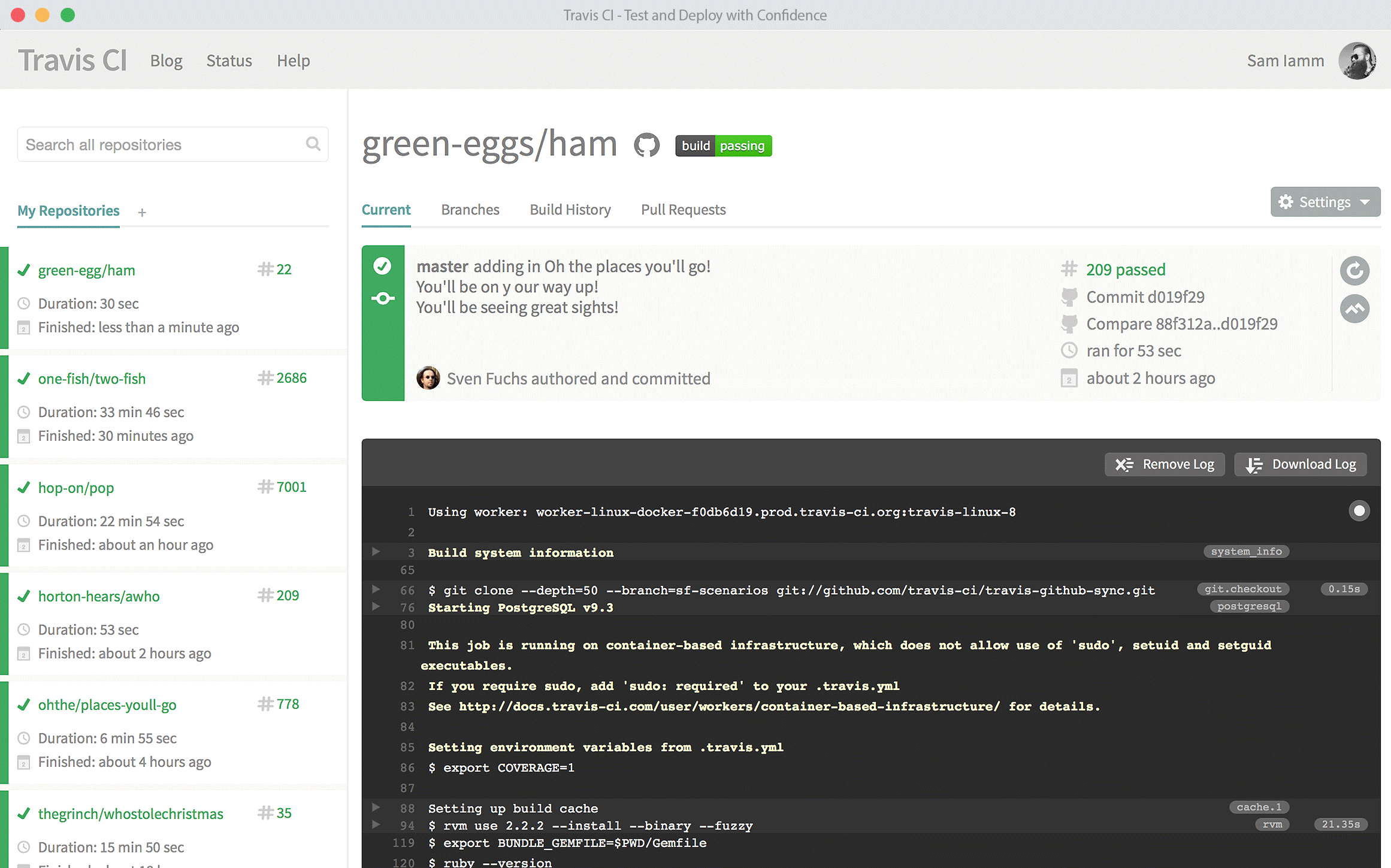Expand the Setting up build cache fold

pos(376,807)
